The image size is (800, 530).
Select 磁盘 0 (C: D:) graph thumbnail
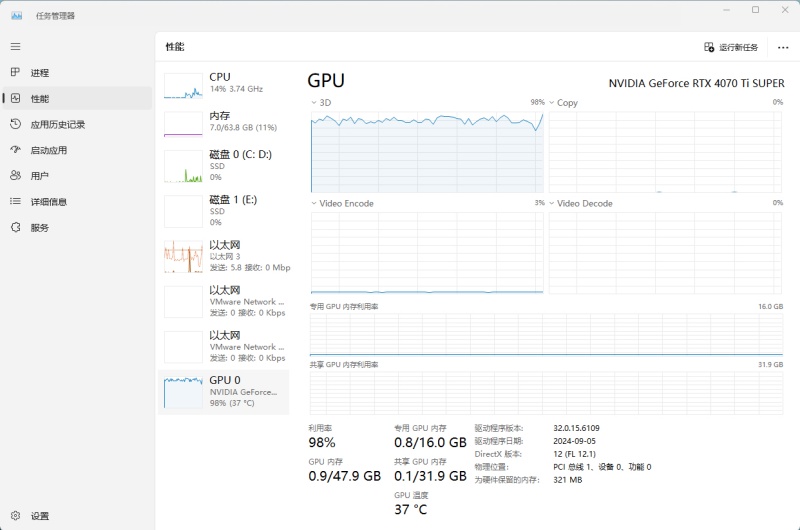click(x=183, y=166)
